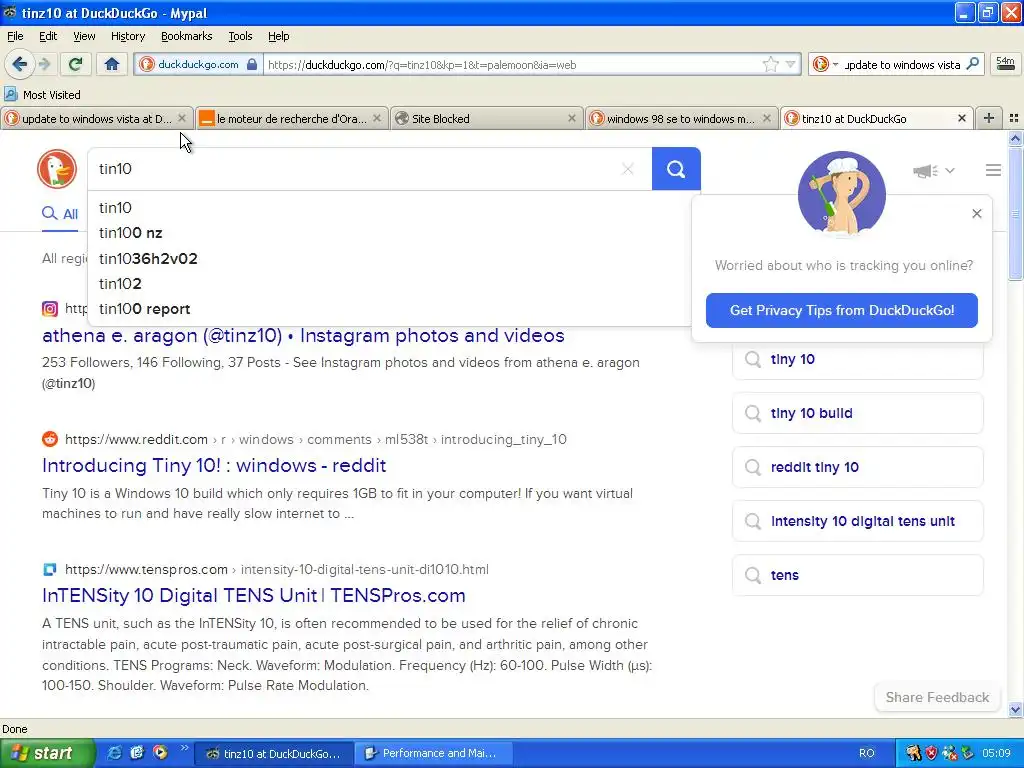Screen dimensions: 1024x768
Task: Open the URL history dropdown arrow
Action: (790, 65)
